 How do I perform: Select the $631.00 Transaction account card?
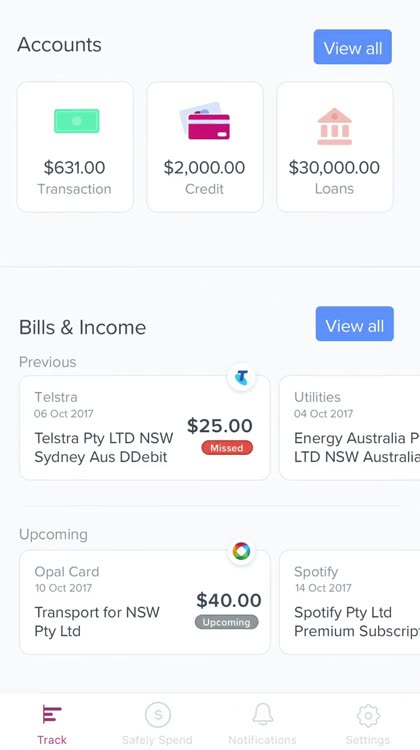click(x=75, y=147)
